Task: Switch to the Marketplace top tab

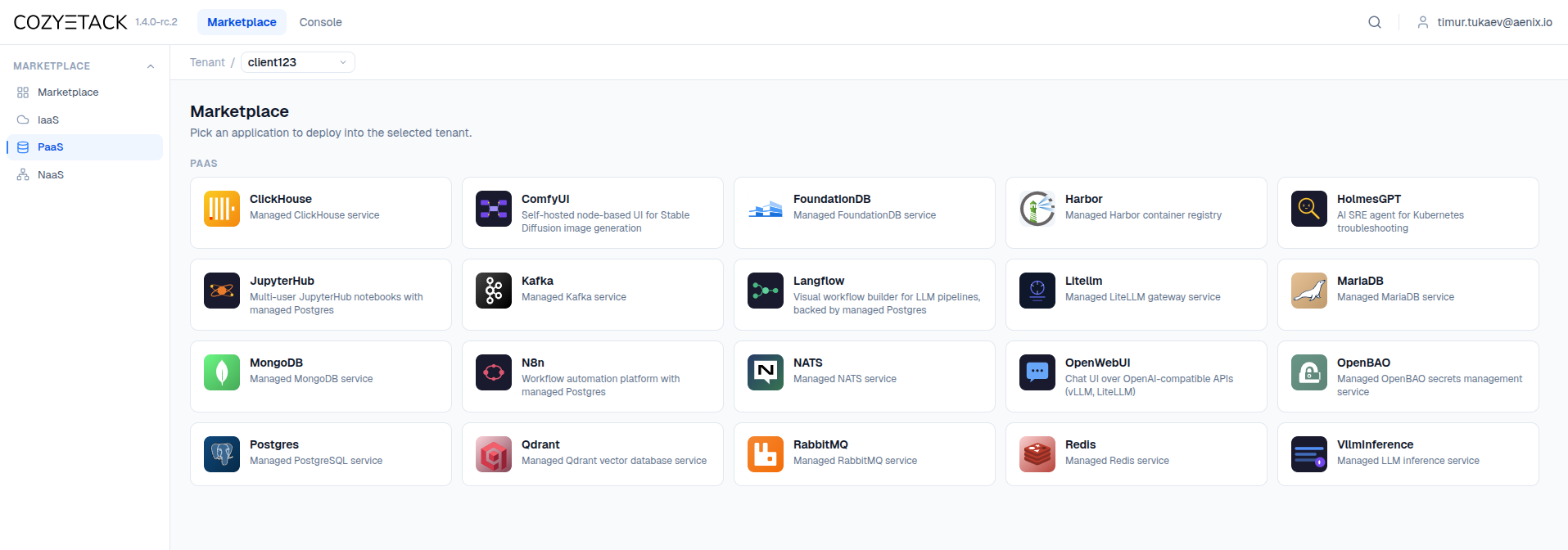Action: [x=242, y=22]
